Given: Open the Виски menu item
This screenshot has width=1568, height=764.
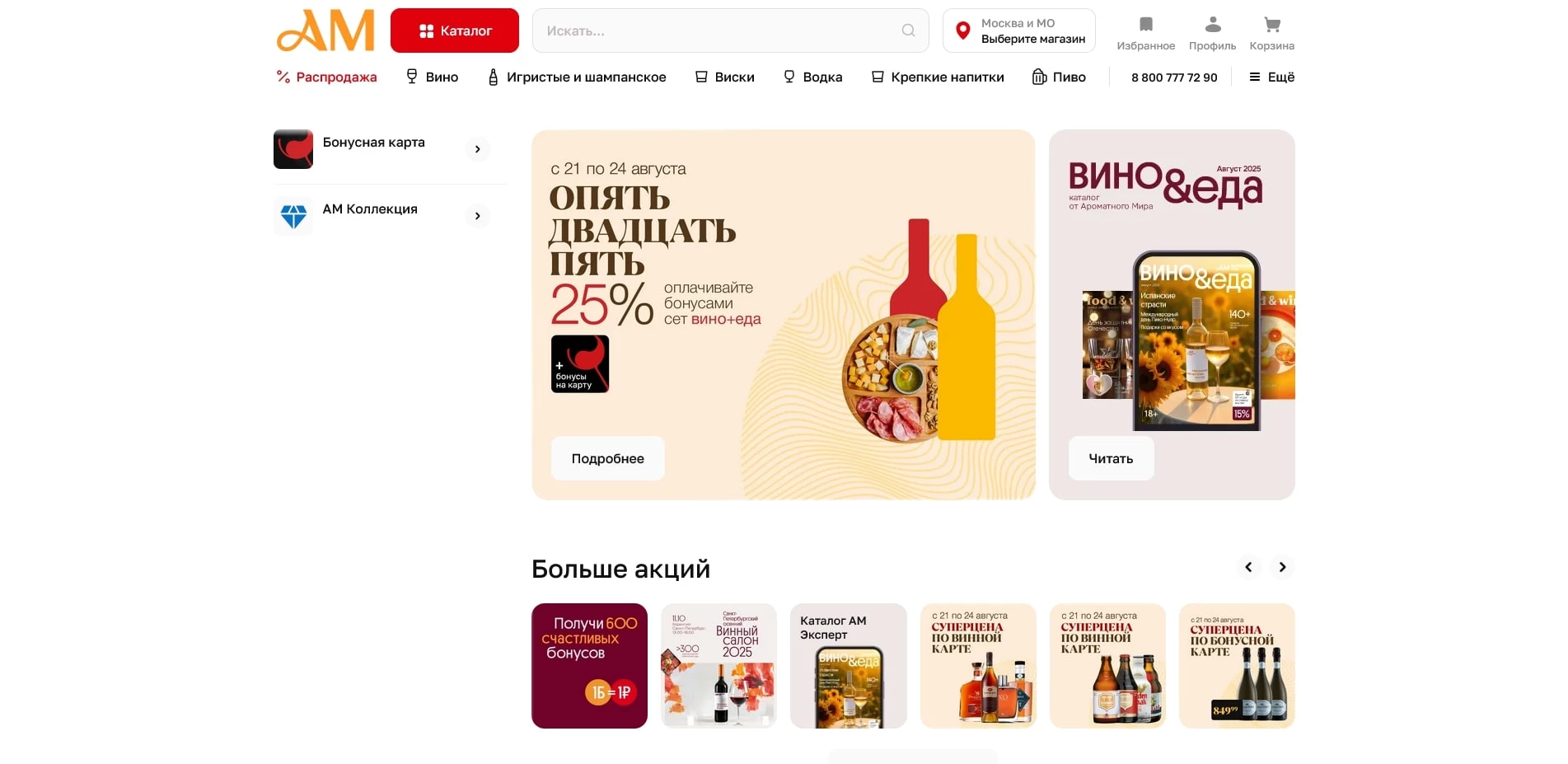Looking at the screenshot, I should [x=724, y=77].
